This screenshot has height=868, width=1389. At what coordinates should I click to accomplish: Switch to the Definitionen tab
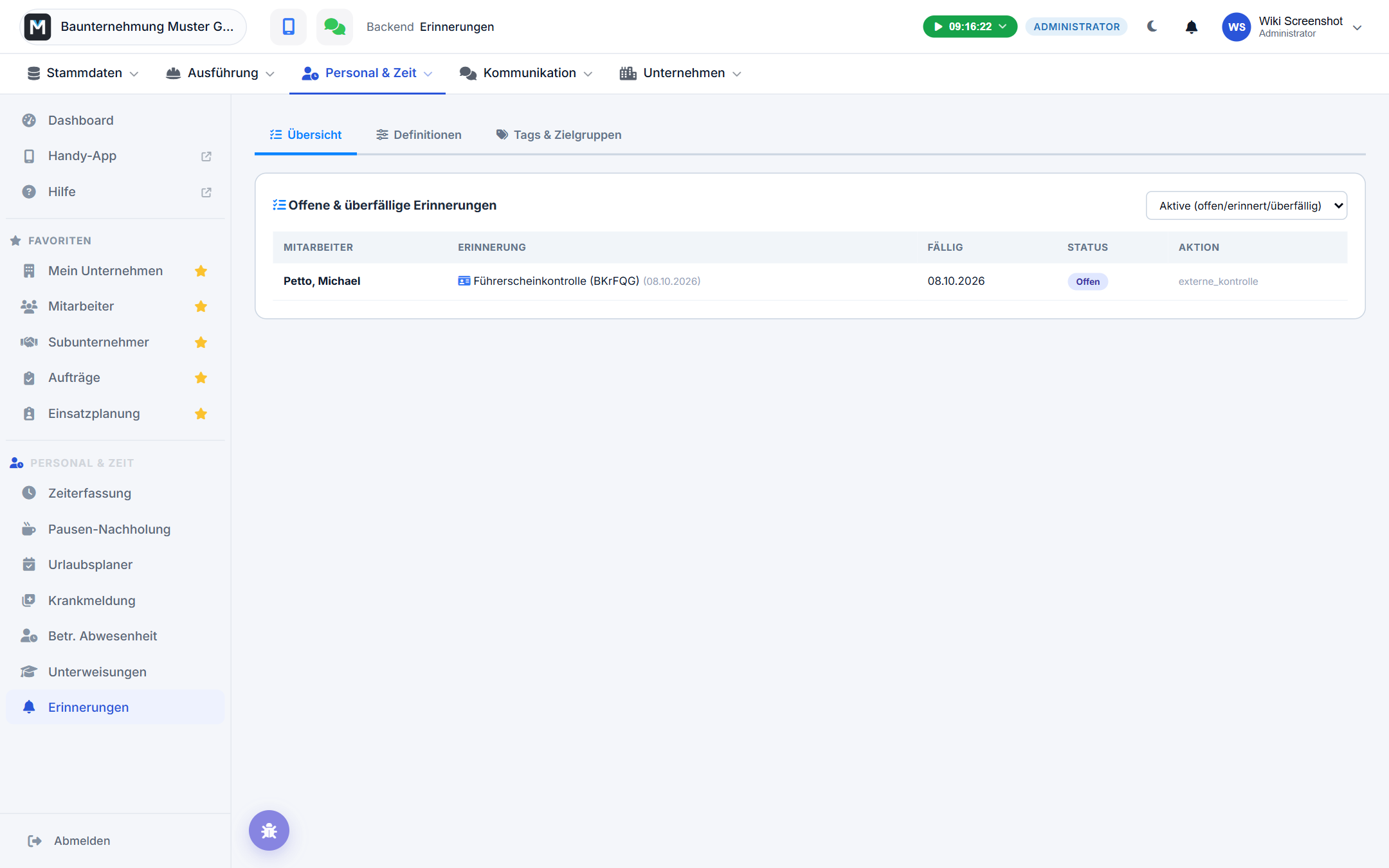pos(419,135)
